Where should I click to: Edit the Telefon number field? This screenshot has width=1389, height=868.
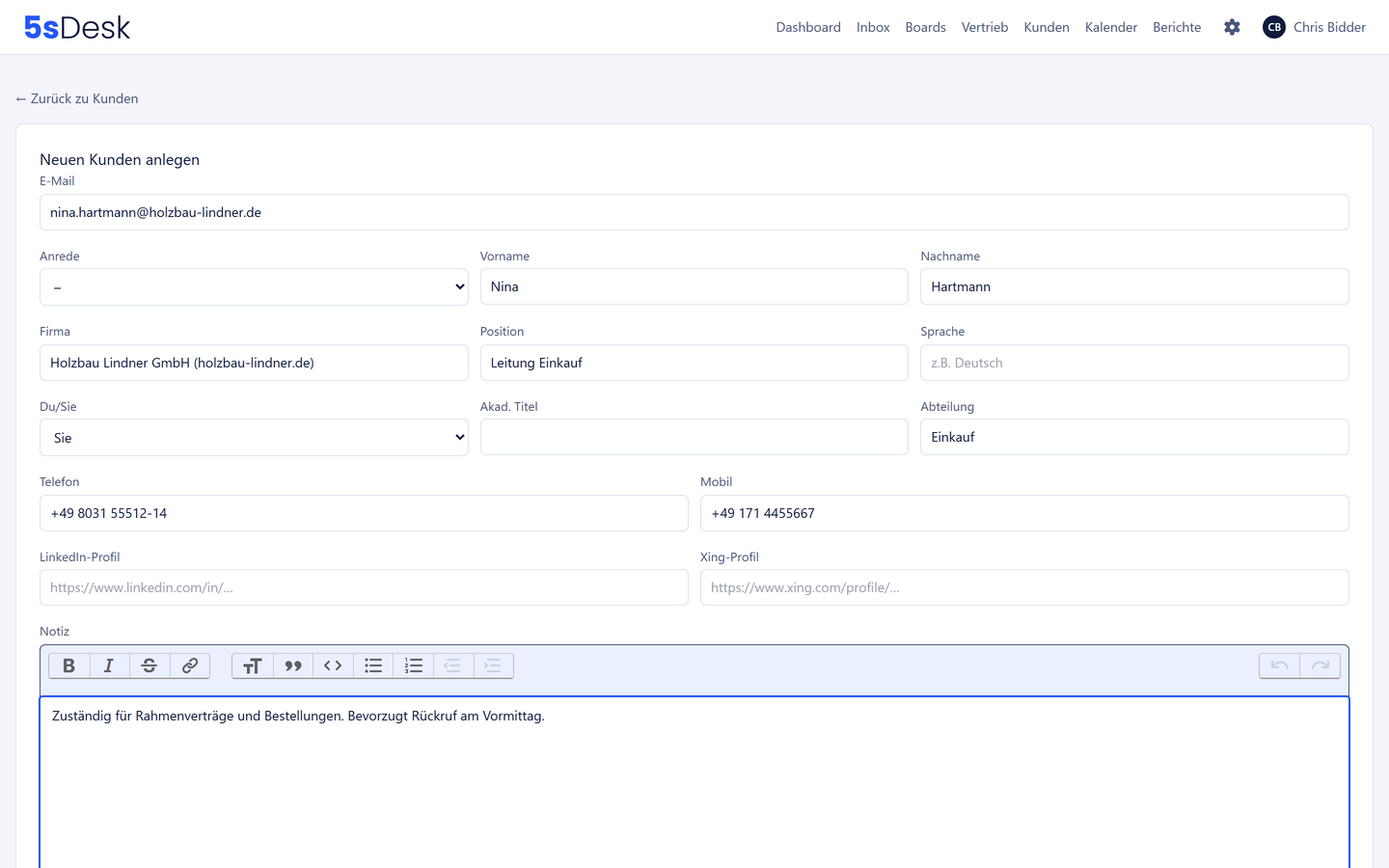(x=364, y=513)
